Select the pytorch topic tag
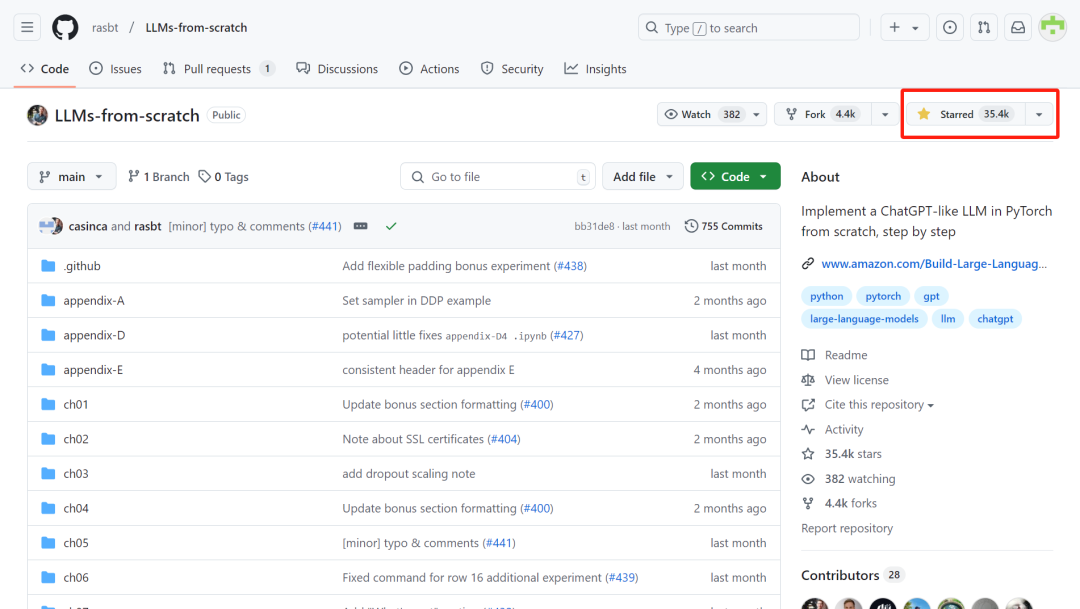The width and height of the screenshot is (1080, 609). click(x=883, y=296)
